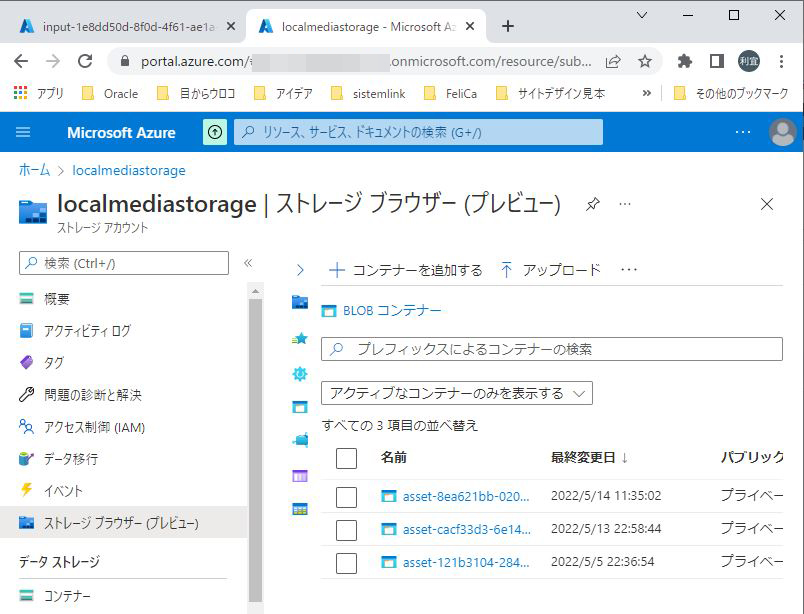Open more options next to the blade pin

click(625, 204)
